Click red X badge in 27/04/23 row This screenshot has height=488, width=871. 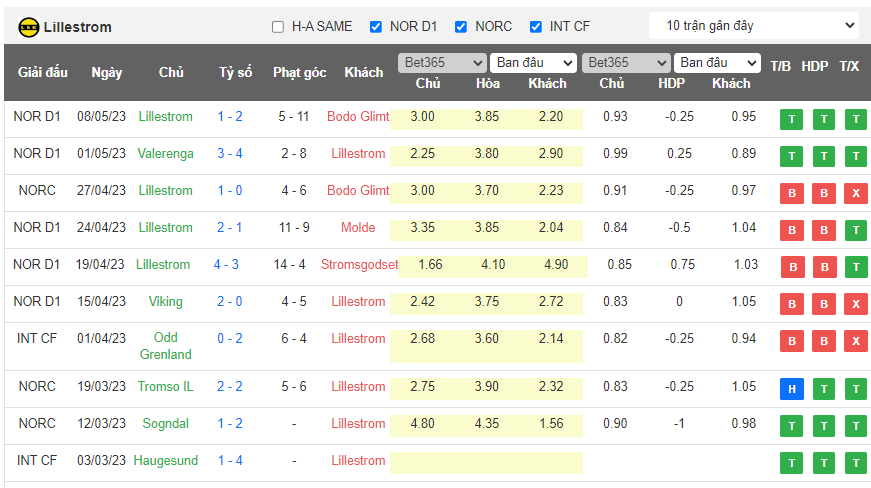coord(855,194)
